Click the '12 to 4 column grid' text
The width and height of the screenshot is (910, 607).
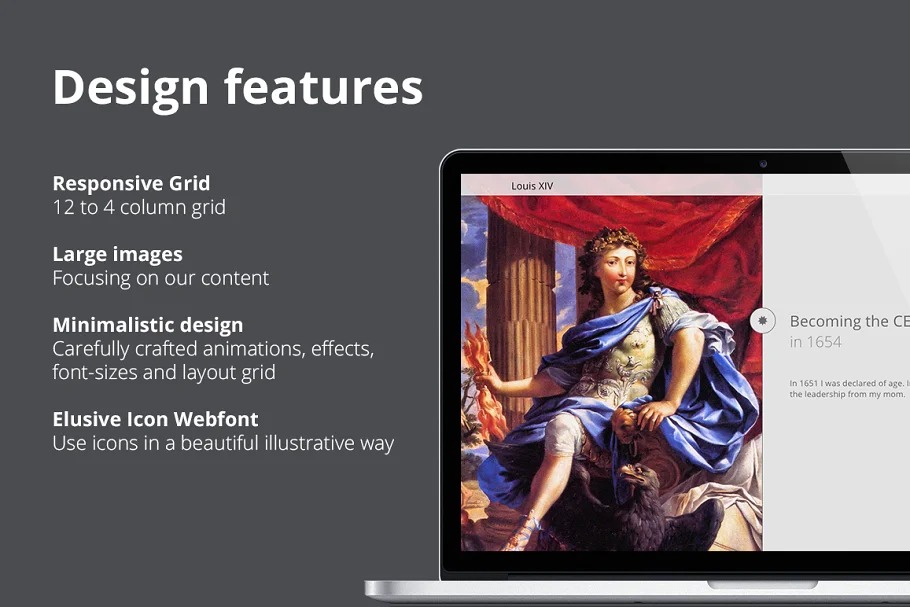pyautogui.click(x=139, y=207)
